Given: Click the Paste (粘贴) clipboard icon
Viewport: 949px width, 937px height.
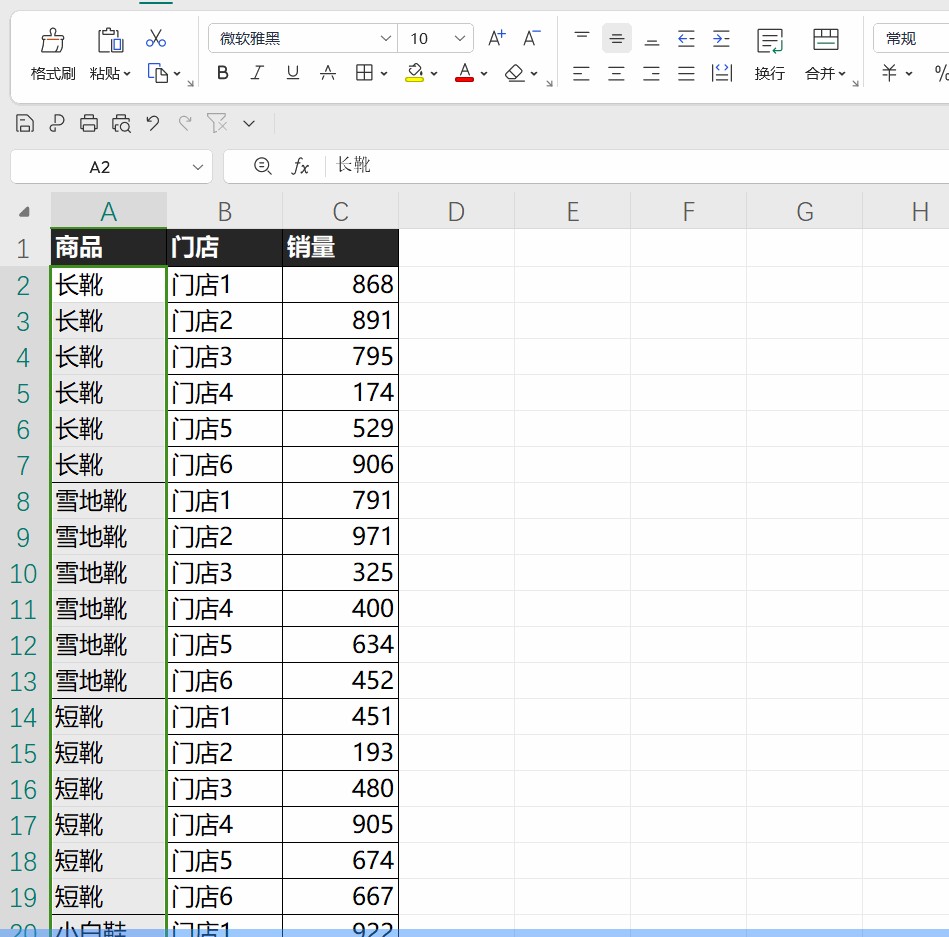Looking at the screenshot, I should 110,41.
